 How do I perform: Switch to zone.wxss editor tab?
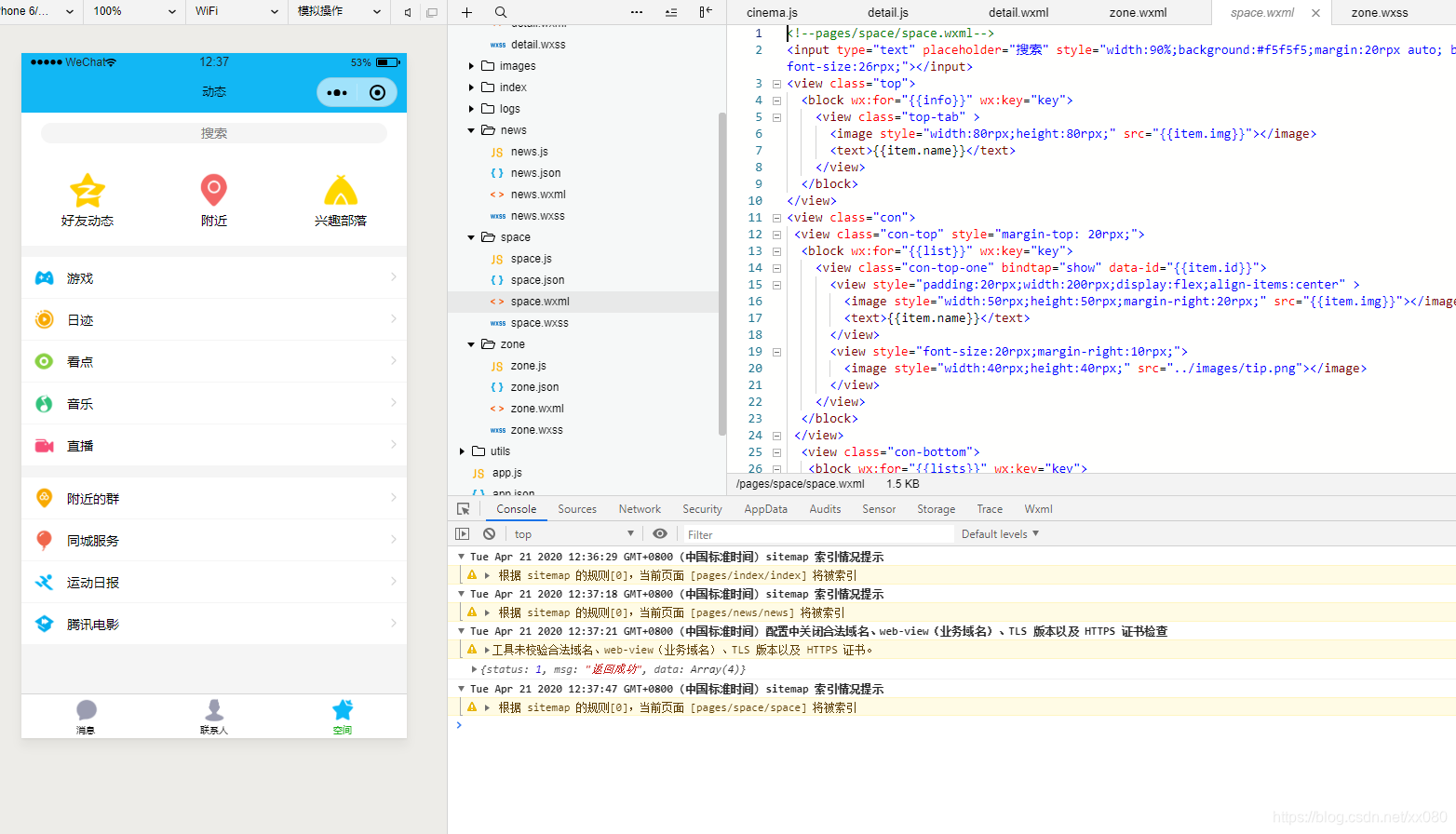point(1379,12)
